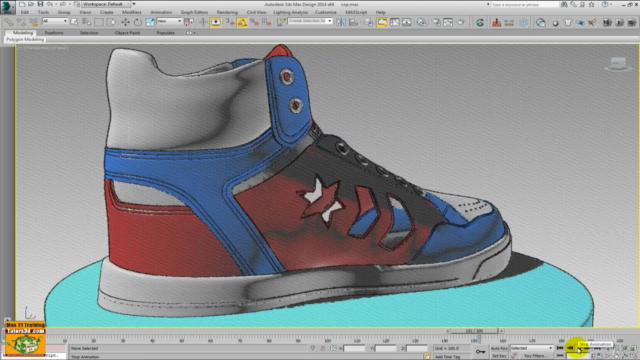
Task: Click the search field 'Type a keyword or phrase'
Action: [x=524, y=4]
